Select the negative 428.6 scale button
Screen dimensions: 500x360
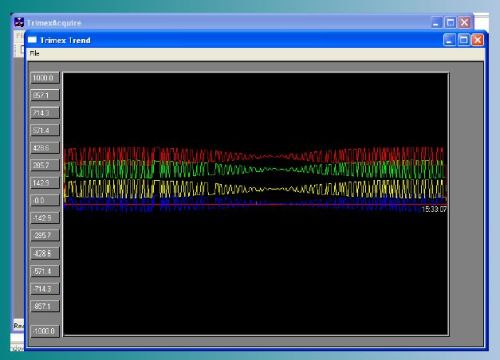pos(45,253)
